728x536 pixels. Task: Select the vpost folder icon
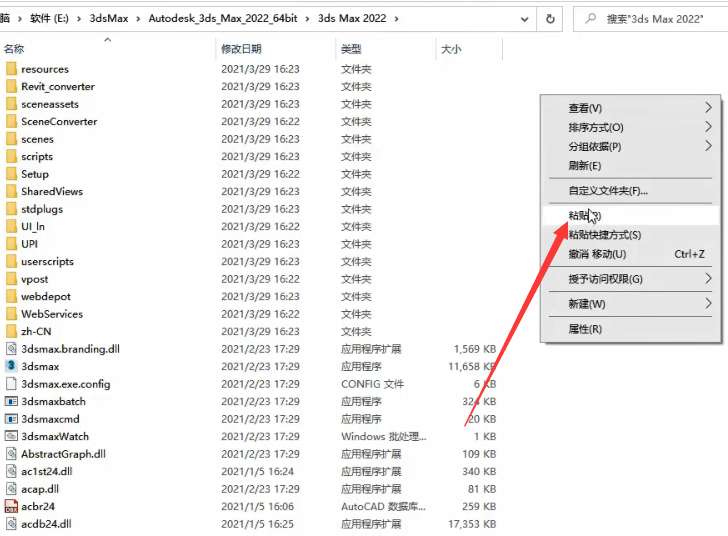tap(12, 279)
